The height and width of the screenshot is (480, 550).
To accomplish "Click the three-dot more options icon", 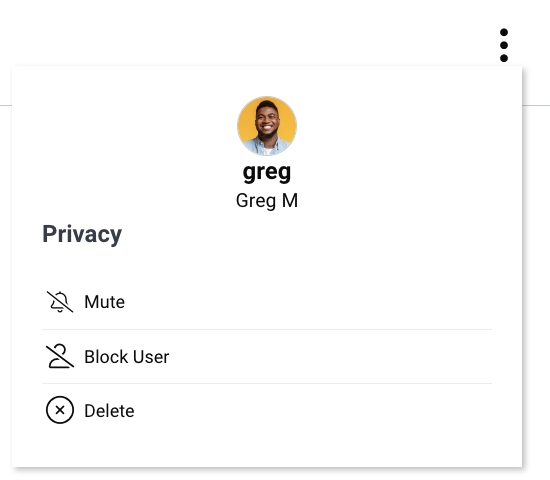I will (x=504, y=45).
